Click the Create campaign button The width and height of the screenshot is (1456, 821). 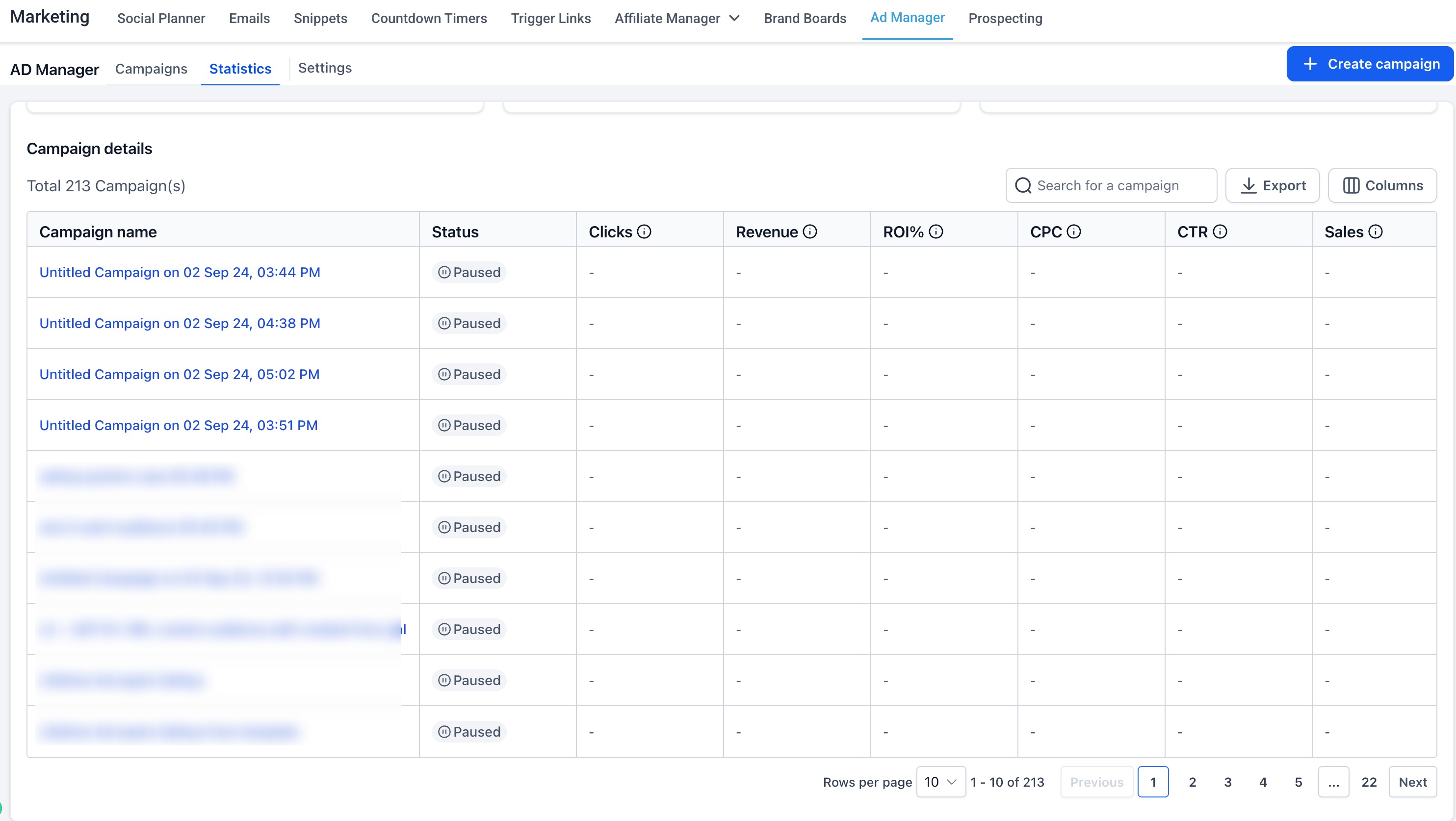click(1370, 64)
